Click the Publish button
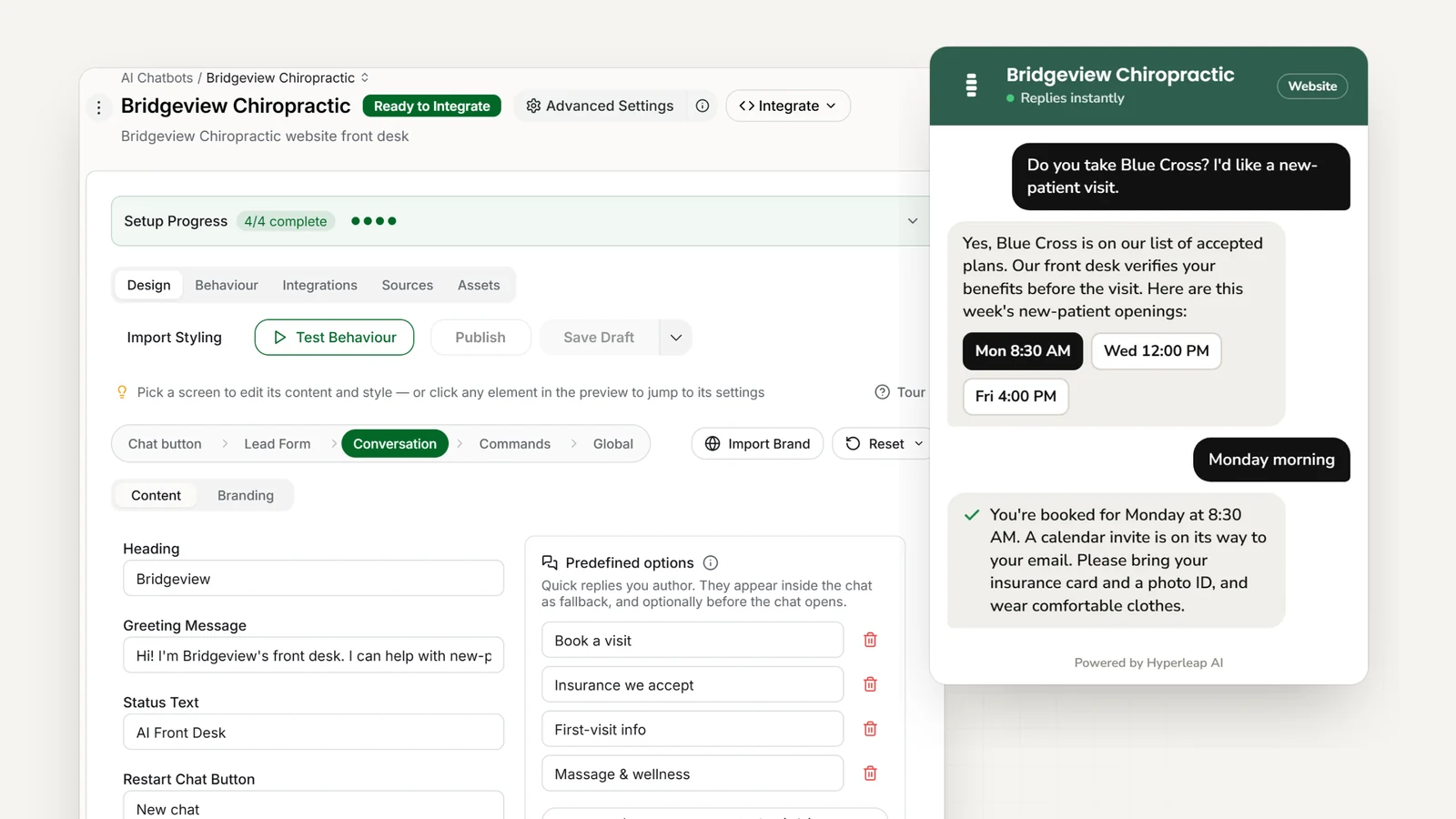Viewport: 1456px width, 819px height. [x=480, y=338]
